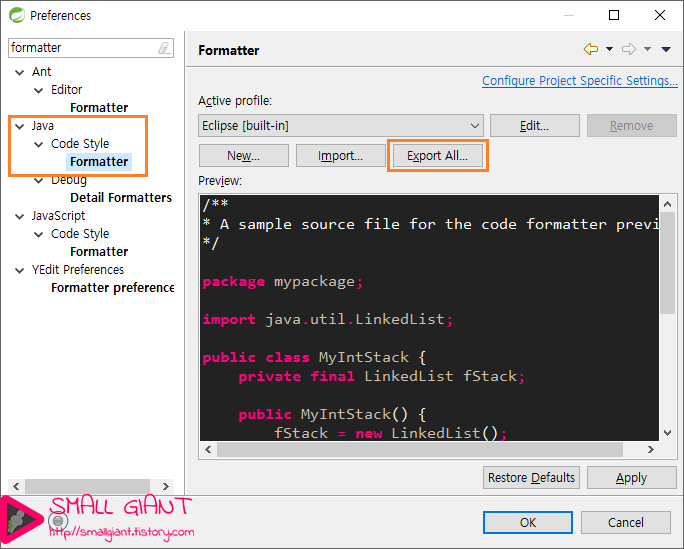Click the Remove profile button
The width and height of the screenshot is (684, 549).
click(632, 126)
